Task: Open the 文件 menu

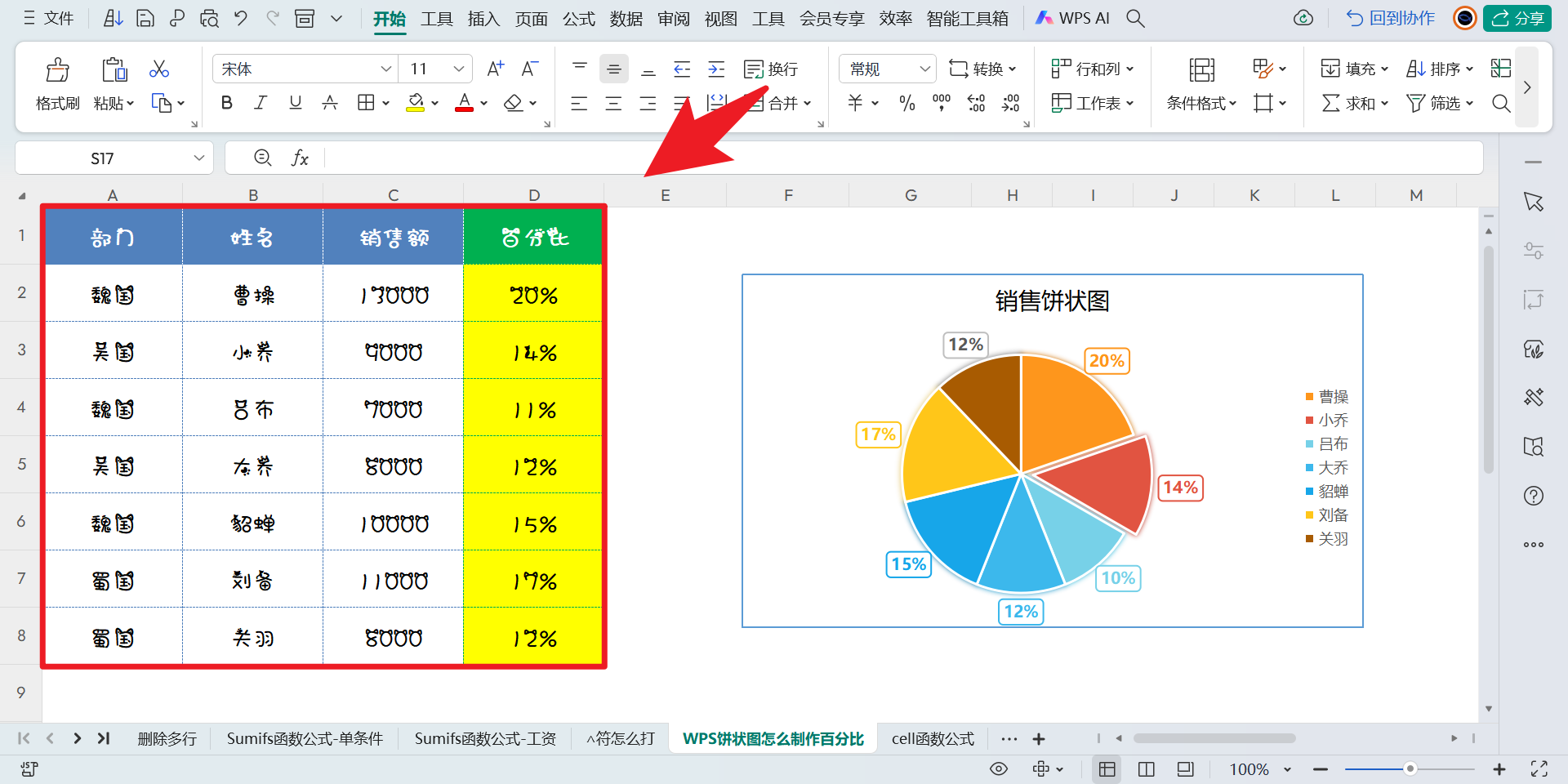Action: [49, 18]
